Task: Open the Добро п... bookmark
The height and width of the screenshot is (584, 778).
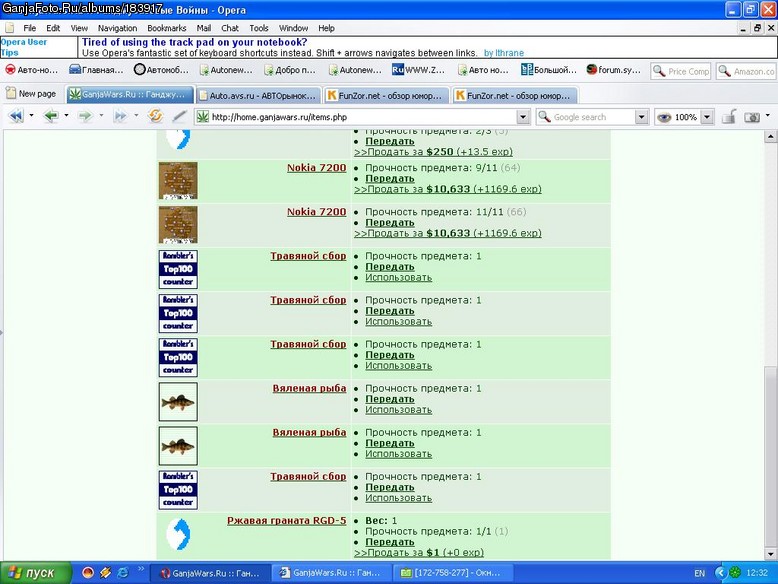Action: pyautogui.click(x=290, y=70)
